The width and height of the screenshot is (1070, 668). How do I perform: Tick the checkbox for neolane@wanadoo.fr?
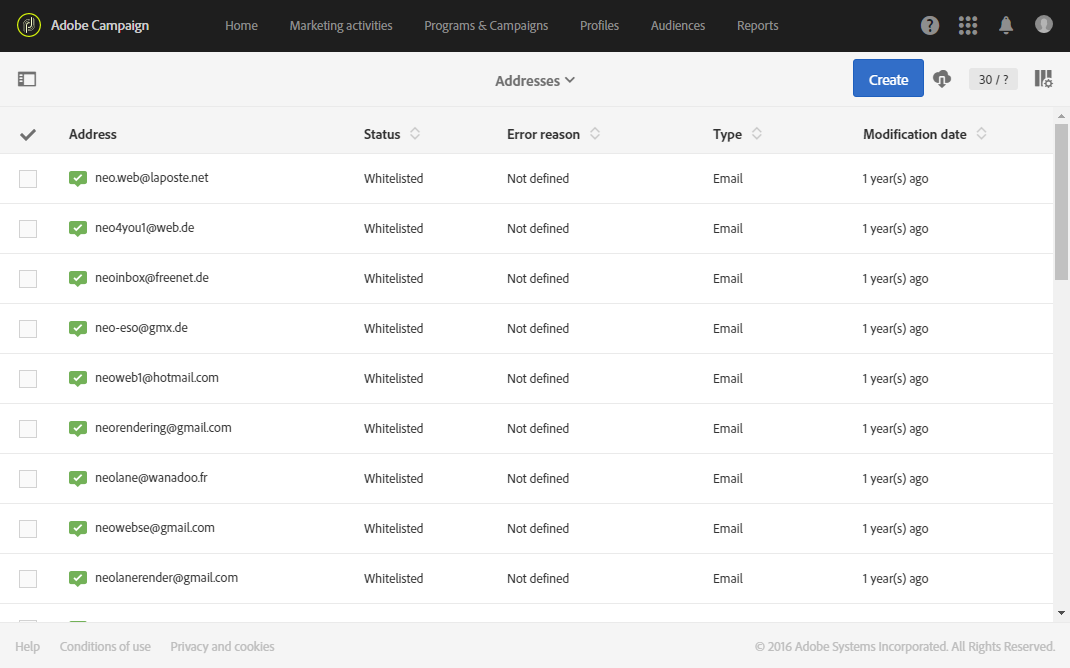click(28, 479)
